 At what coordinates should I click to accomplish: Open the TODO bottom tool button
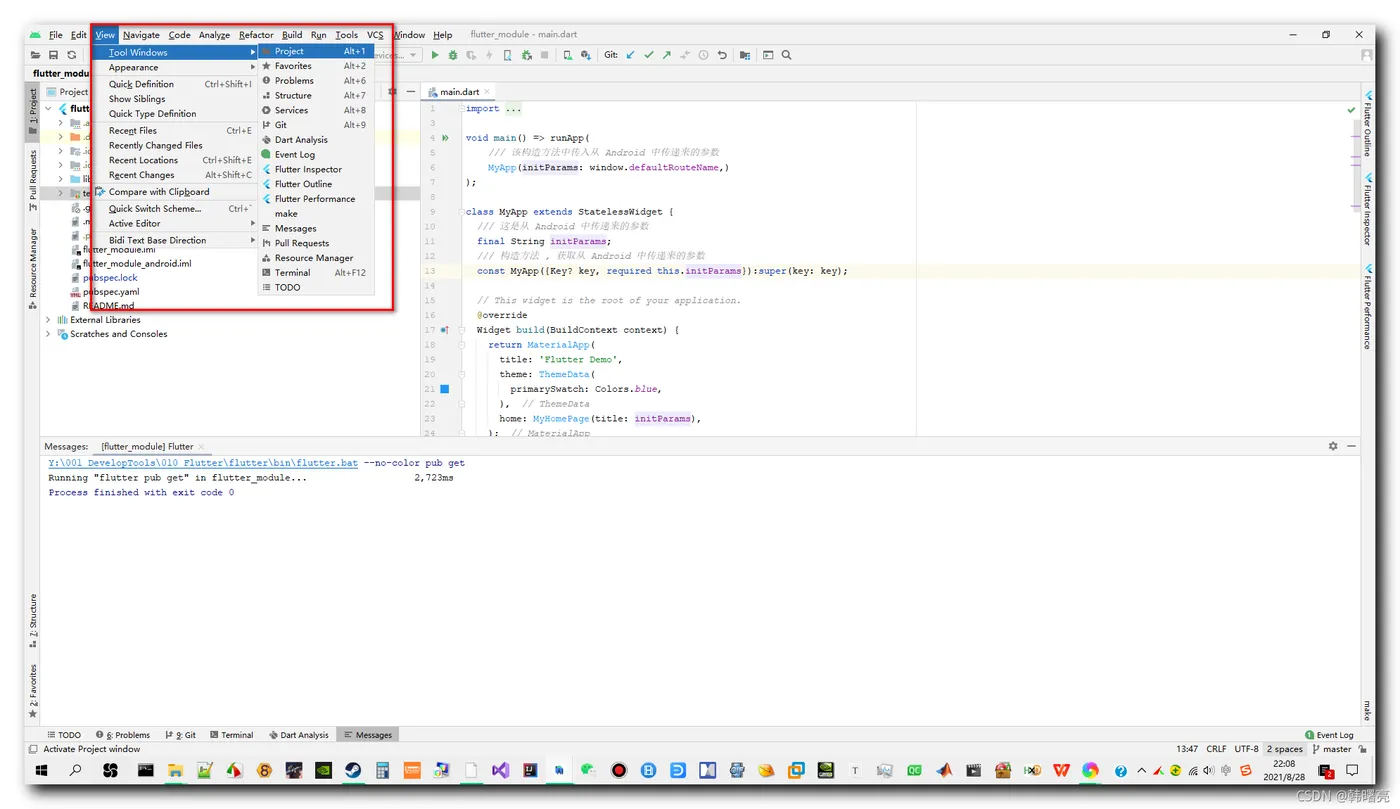64,735
